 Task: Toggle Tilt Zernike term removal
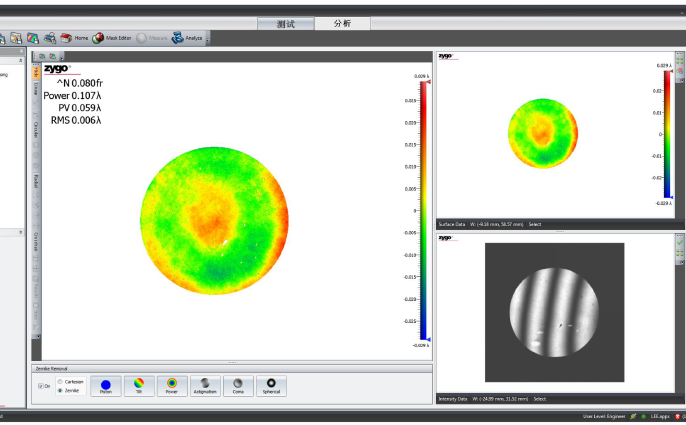(139, 385)
